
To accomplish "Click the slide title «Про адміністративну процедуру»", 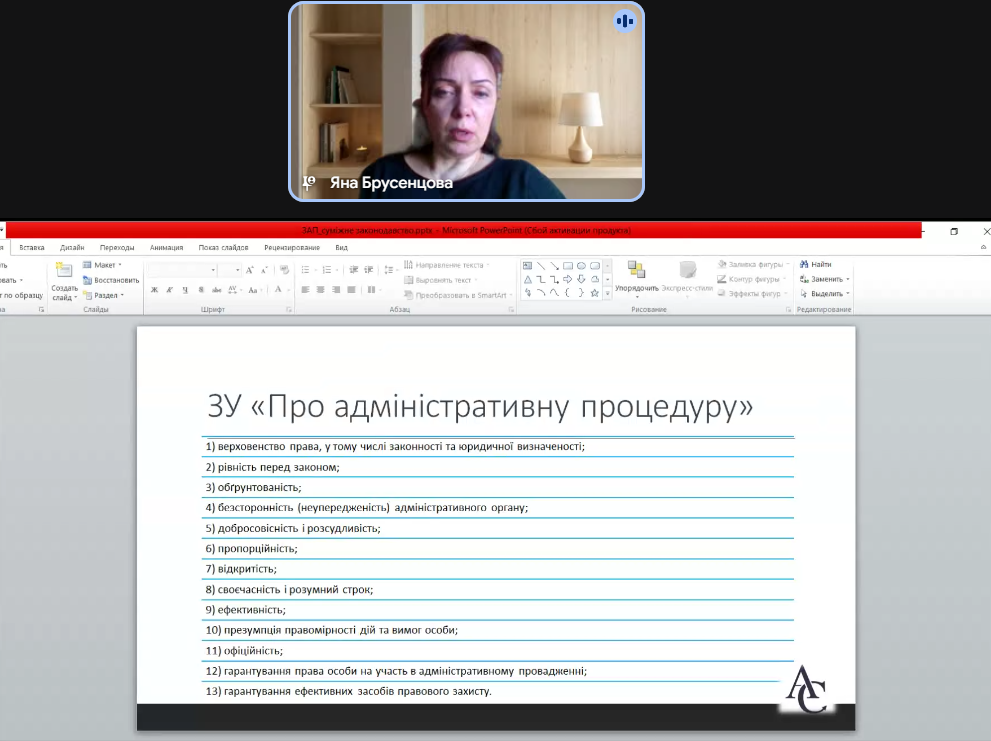I will coord(480,406).
